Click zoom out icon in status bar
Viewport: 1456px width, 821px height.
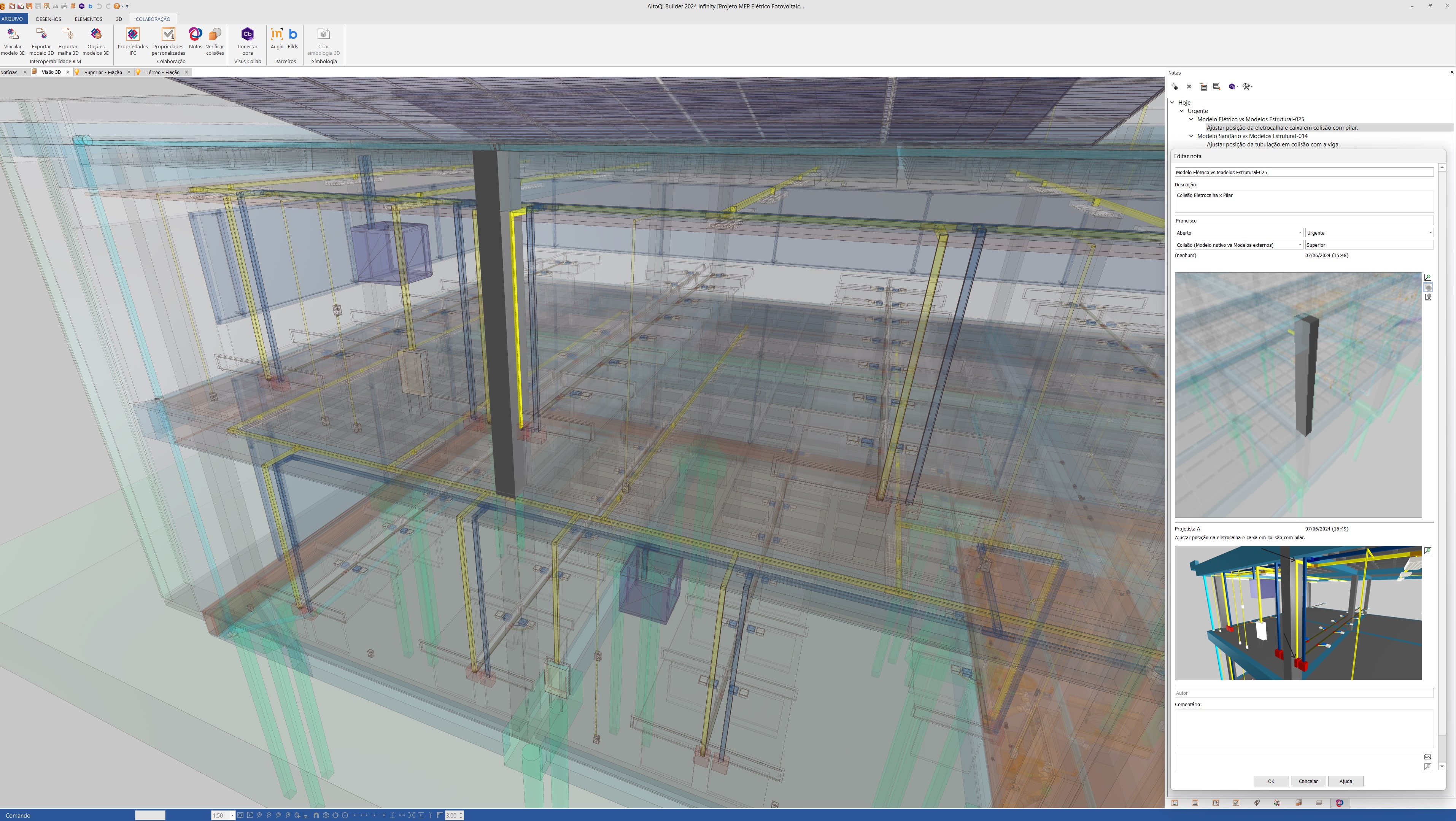pyautogui.click(x=269, y=815)
